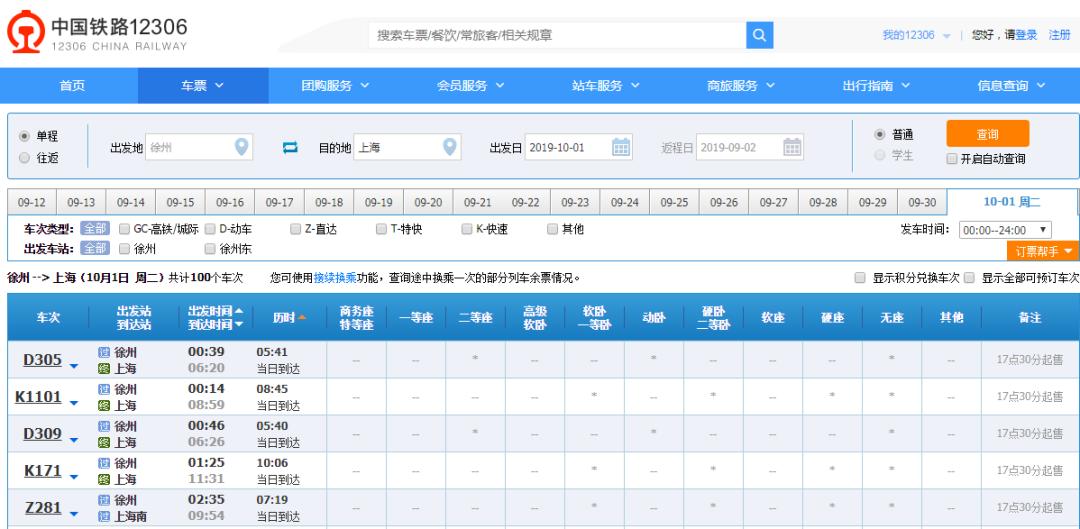Expand K171 train stop details arrow
Image resolution: width=1080 pixels, height=529 pixels.
[74, 477]
